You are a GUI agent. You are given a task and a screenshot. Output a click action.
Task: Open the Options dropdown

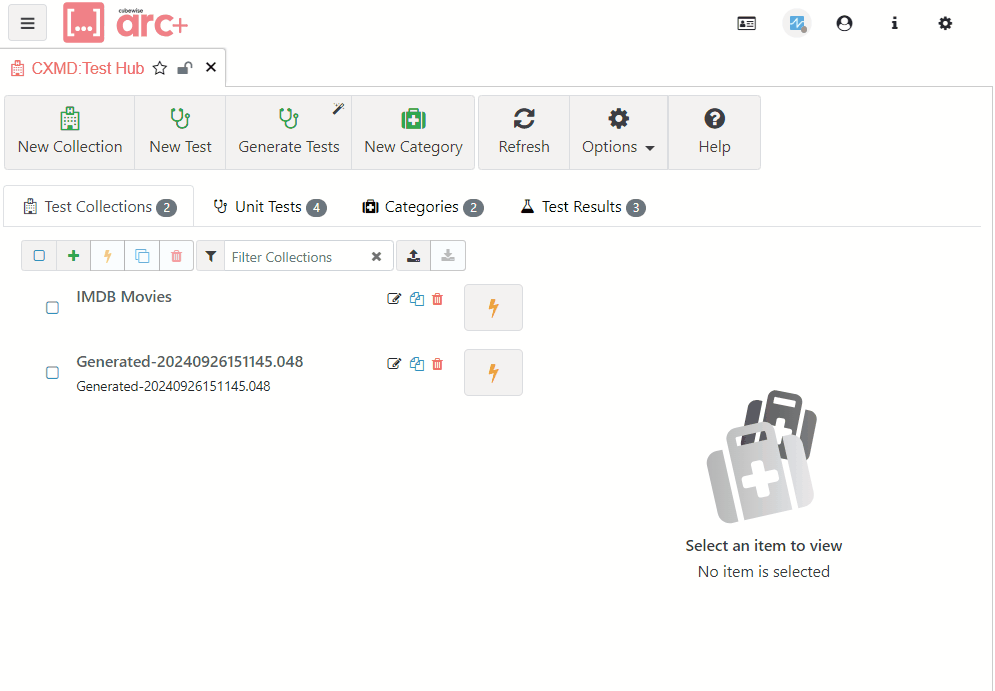pyautogui.click(x=619, y=133)
